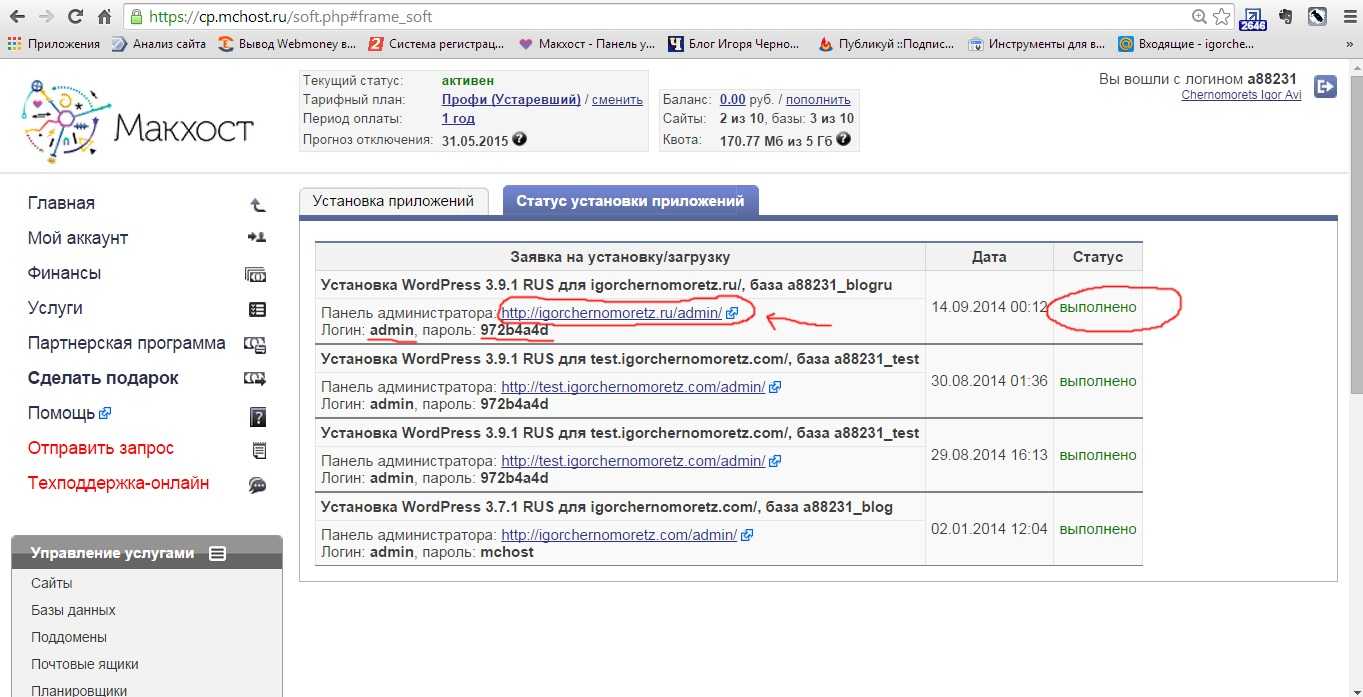Image resolution: width=1363 pixels, height=697 pixels.
Task: Bookmark this page with the star icon
Action: coord(1222,17)
